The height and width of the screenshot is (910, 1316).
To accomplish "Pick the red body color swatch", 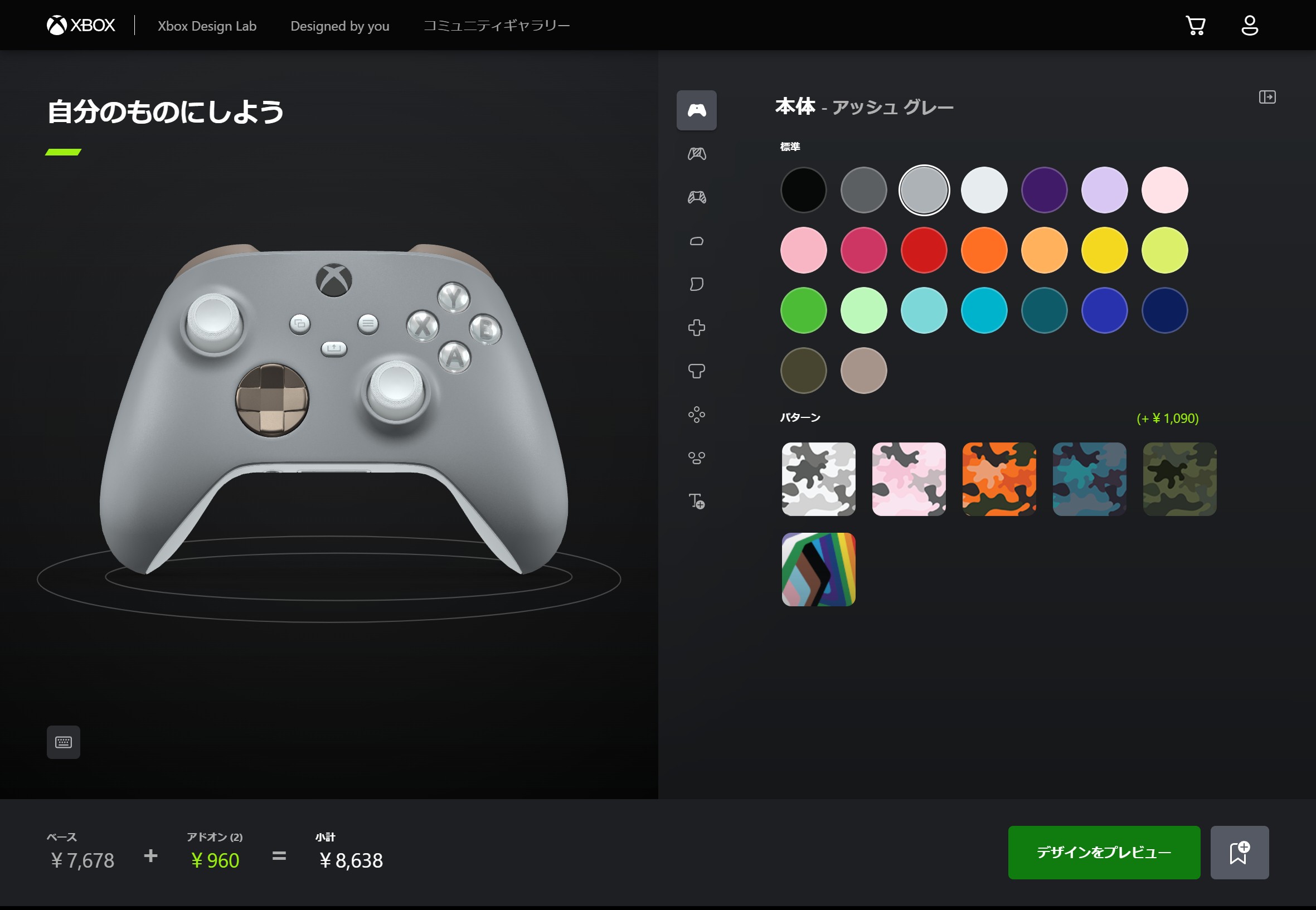I will [x=924, y=250].
